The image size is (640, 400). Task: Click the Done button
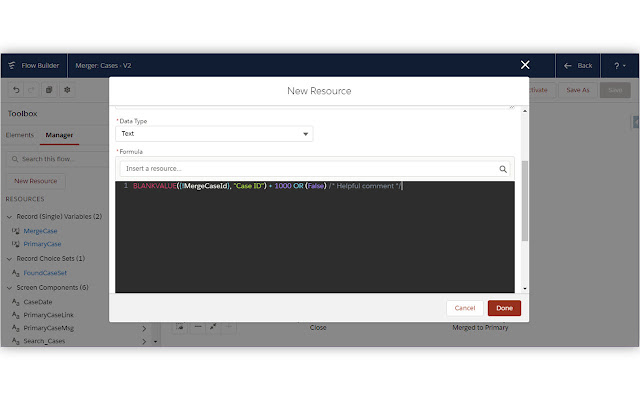[504, 308]
